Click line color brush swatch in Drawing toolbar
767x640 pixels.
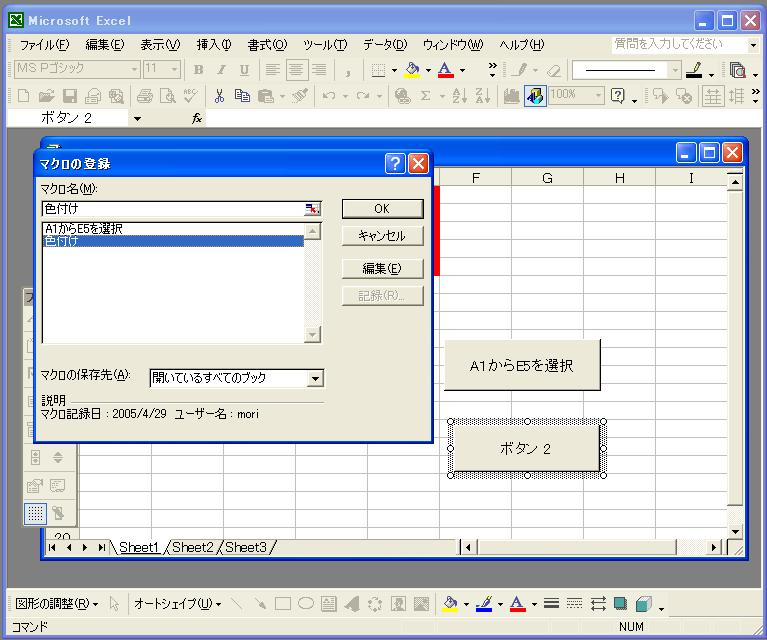point(484,604)
